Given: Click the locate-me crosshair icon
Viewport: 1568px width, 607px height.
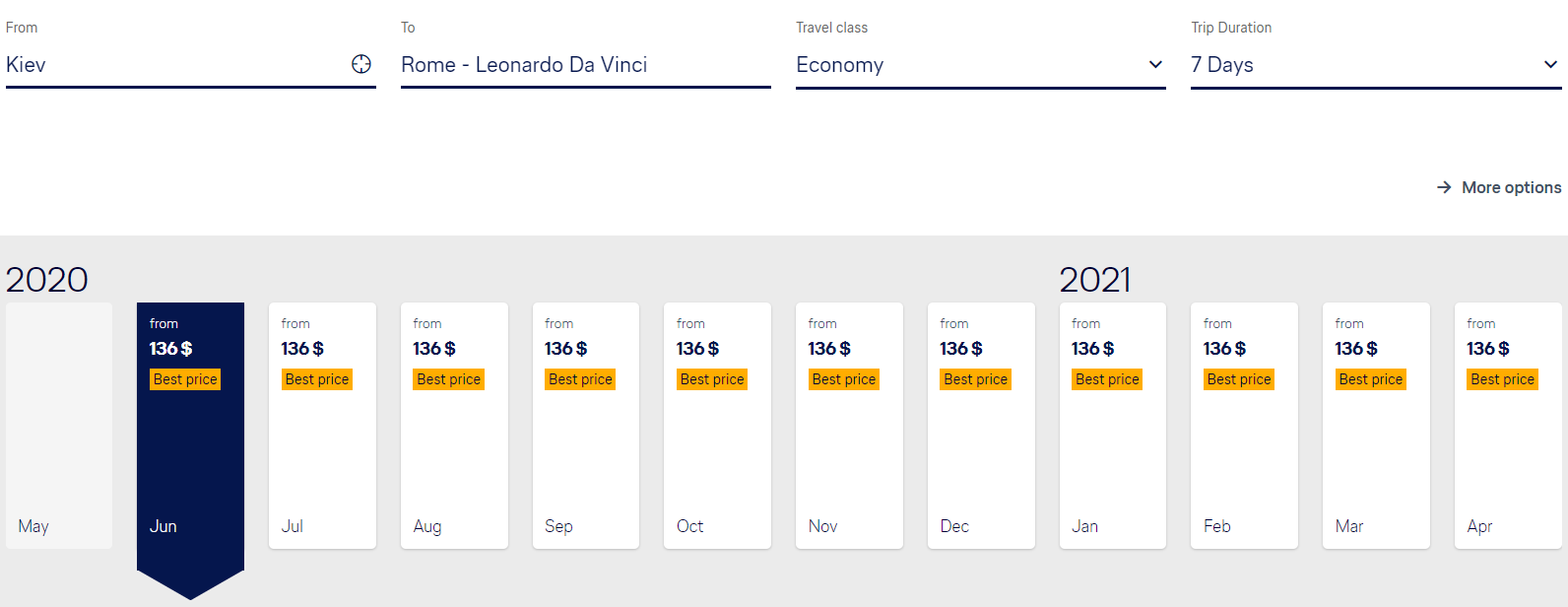Looking at the screenshot, I should coord(361,64).
